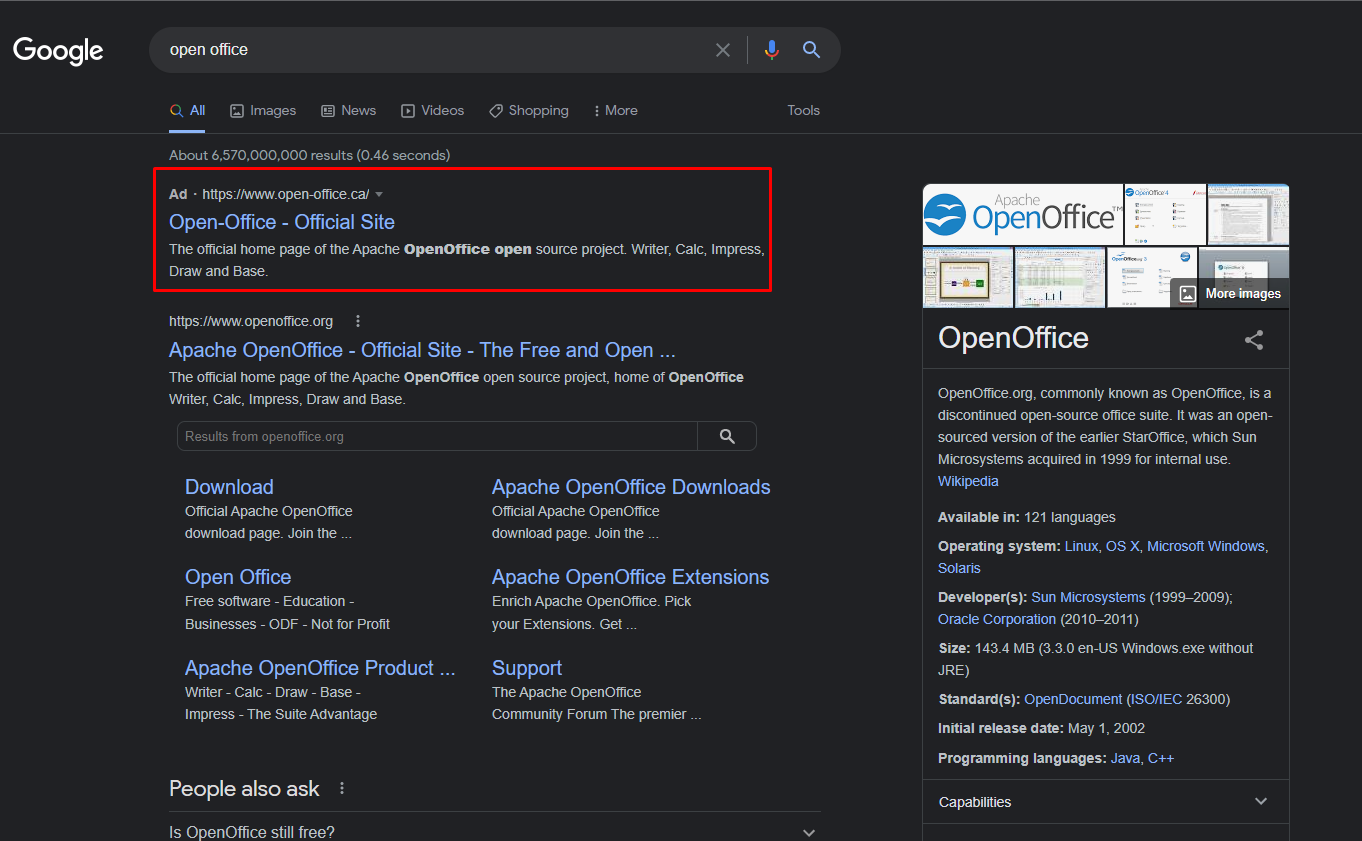Switch to the Videos tab

432,110
